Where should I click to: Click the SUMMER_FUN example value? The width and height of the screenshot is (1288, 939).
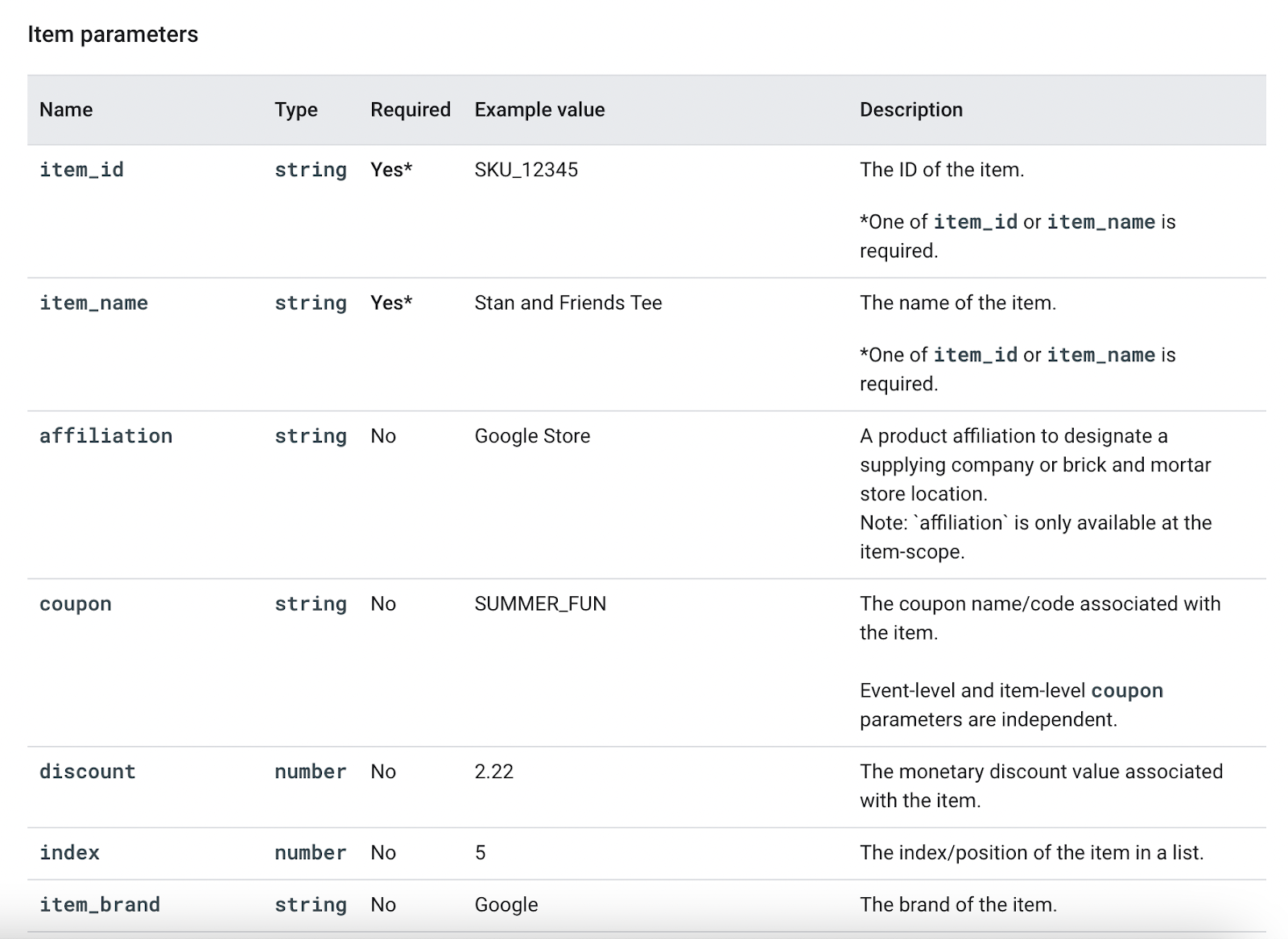coord(540,604)
